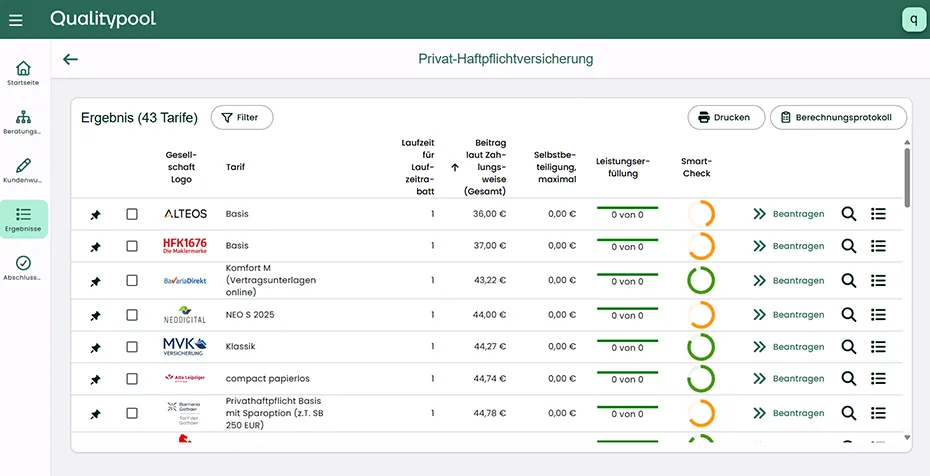The image size is (930, 476).
Task: Check the compact papierlos row checkbox
Action: click(x=132, y=379)
